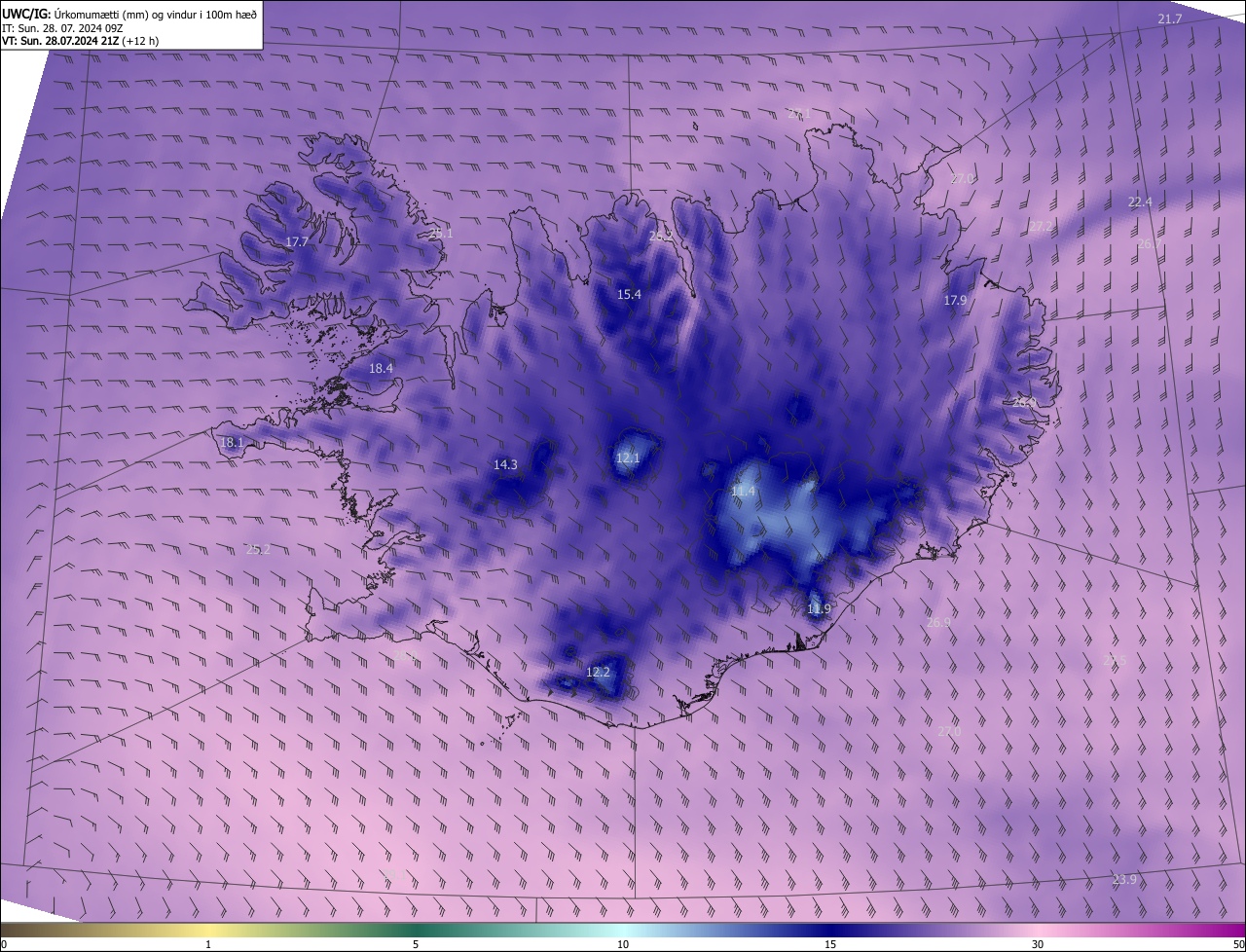Click the 22.4 value label
The width and height of the screenshot is (1246, 952).
coord(1140,202)
